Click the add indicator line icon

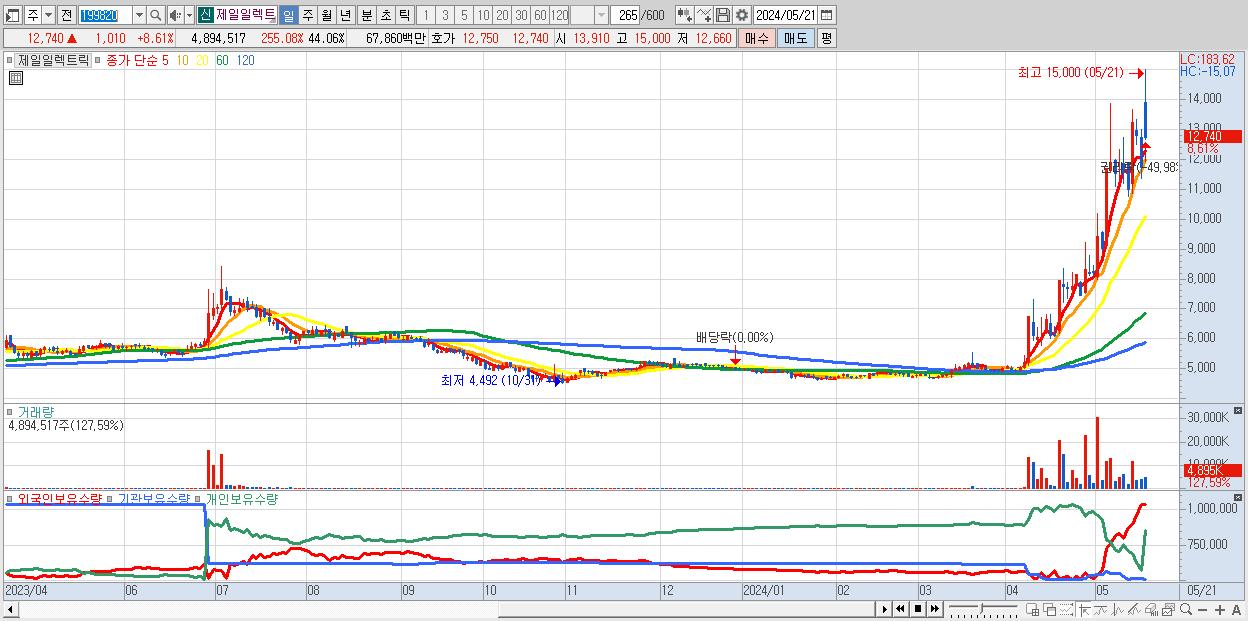pyautogui.click(x=704, y=15)
